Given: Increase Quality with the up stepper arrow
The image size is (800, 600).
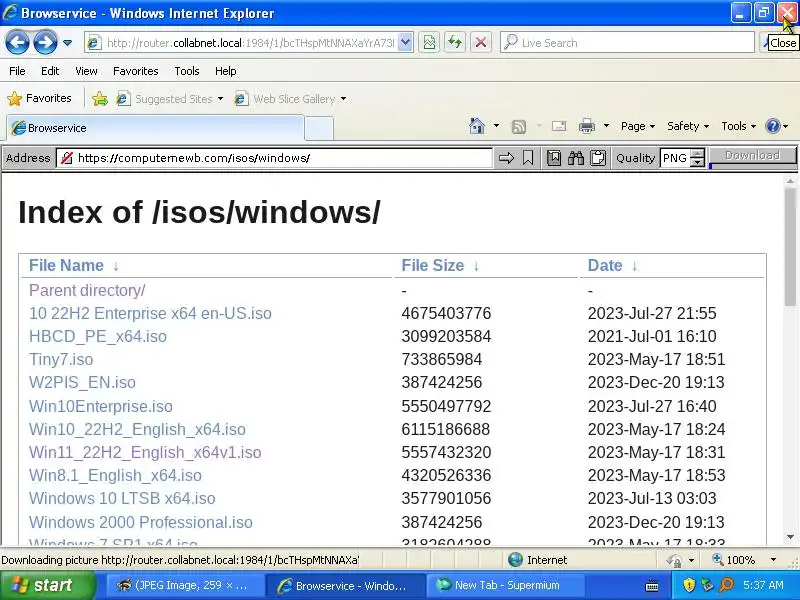Looking at the screenshot, I should [x=697, y=154].
